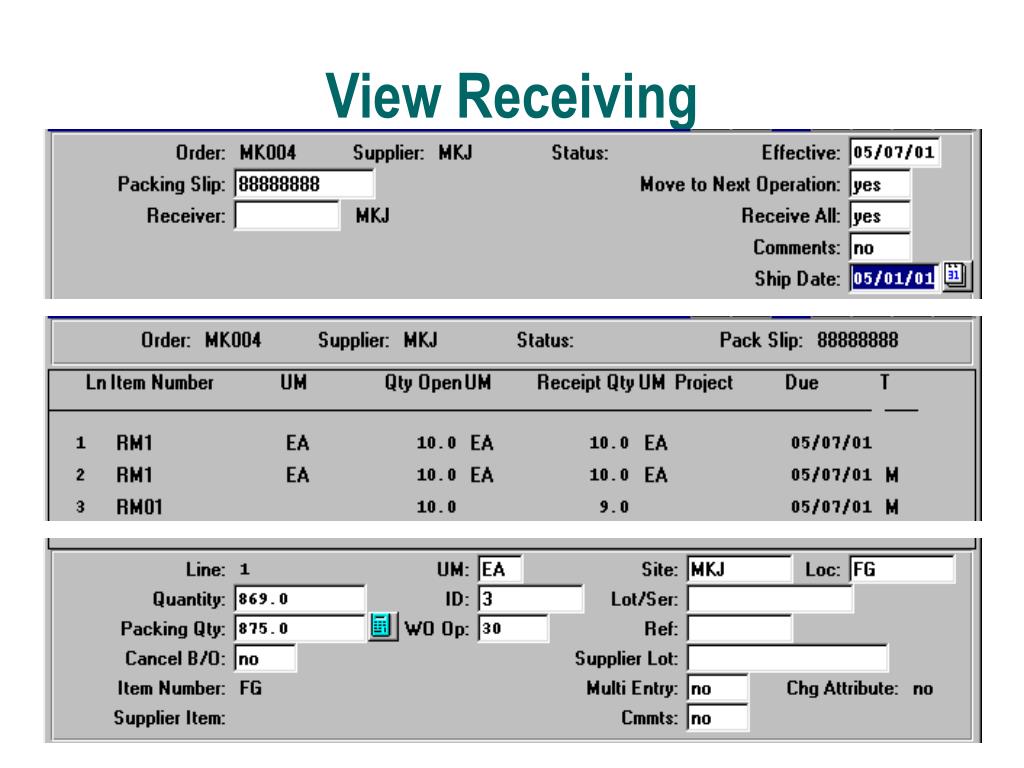
Task: Click the Comments field showing no
Action: coord(880,248)
